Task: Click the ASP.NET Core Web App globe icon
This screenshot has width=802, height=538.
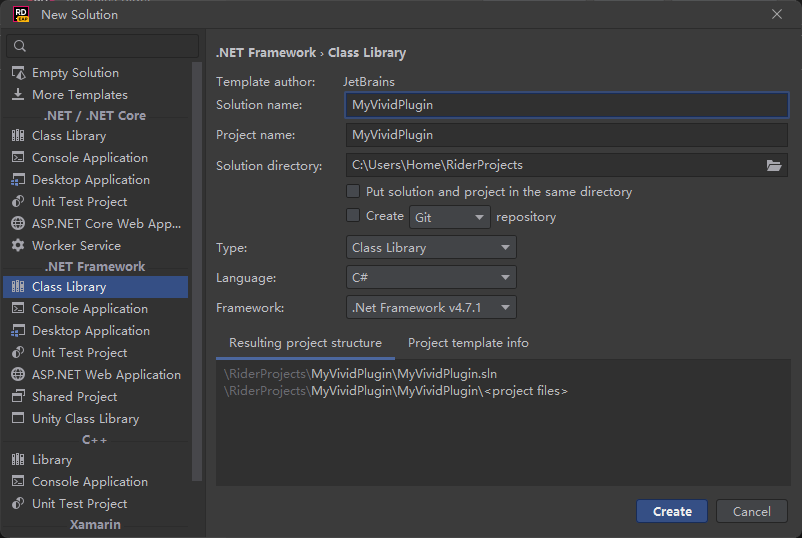Action: (18, 223)
